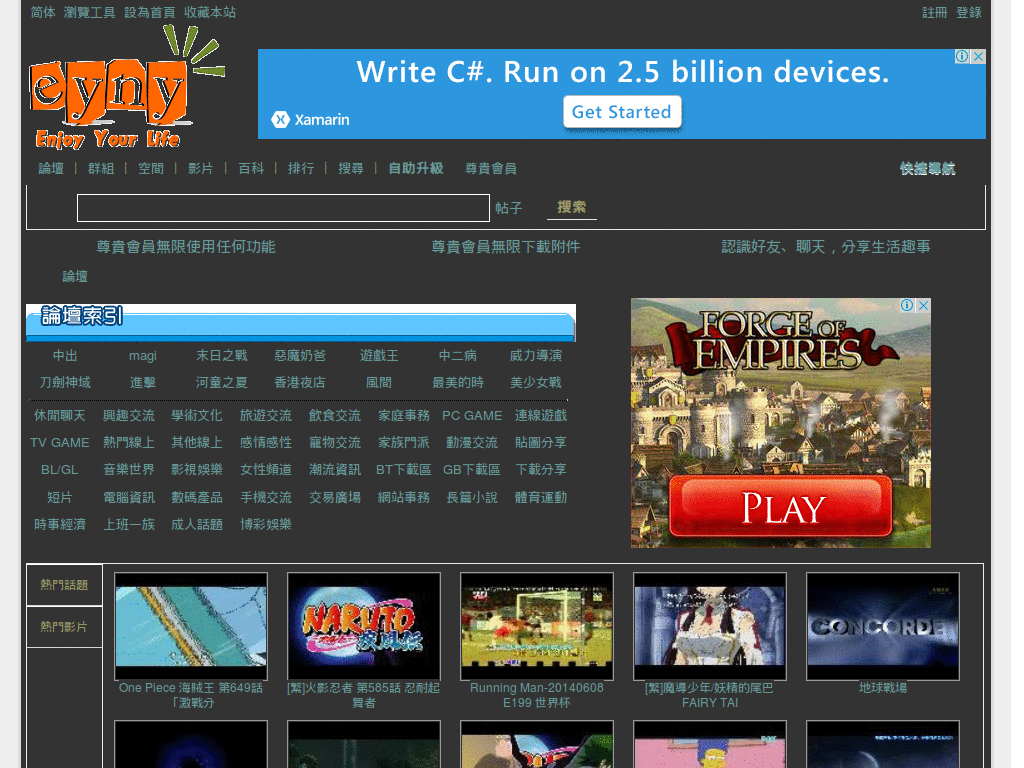Click the 論壇索引 header bar
The height and width of the screenshot is (768, 1024).
[301, 323]
